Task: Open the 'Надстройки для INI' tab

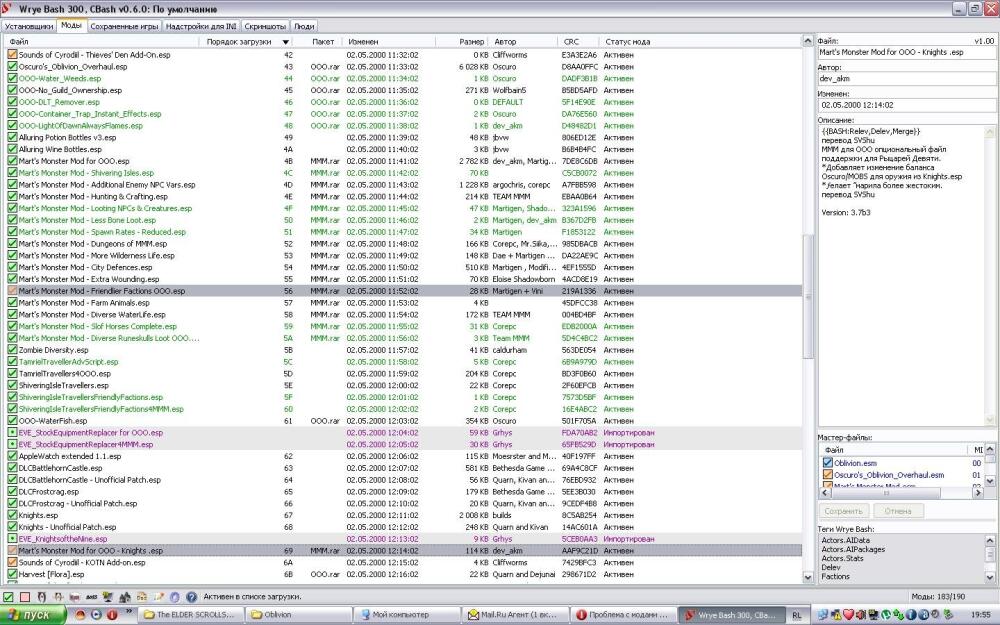Action: (x=201, y=26)
